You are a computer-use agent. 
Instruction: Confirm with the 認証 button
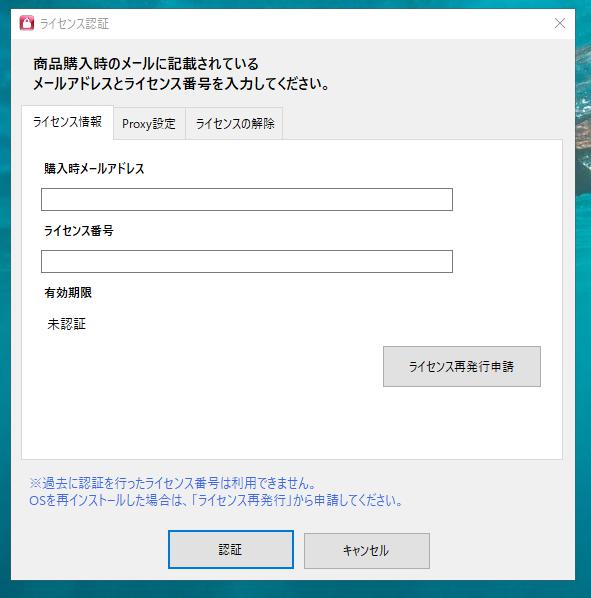tap(231, 550)
